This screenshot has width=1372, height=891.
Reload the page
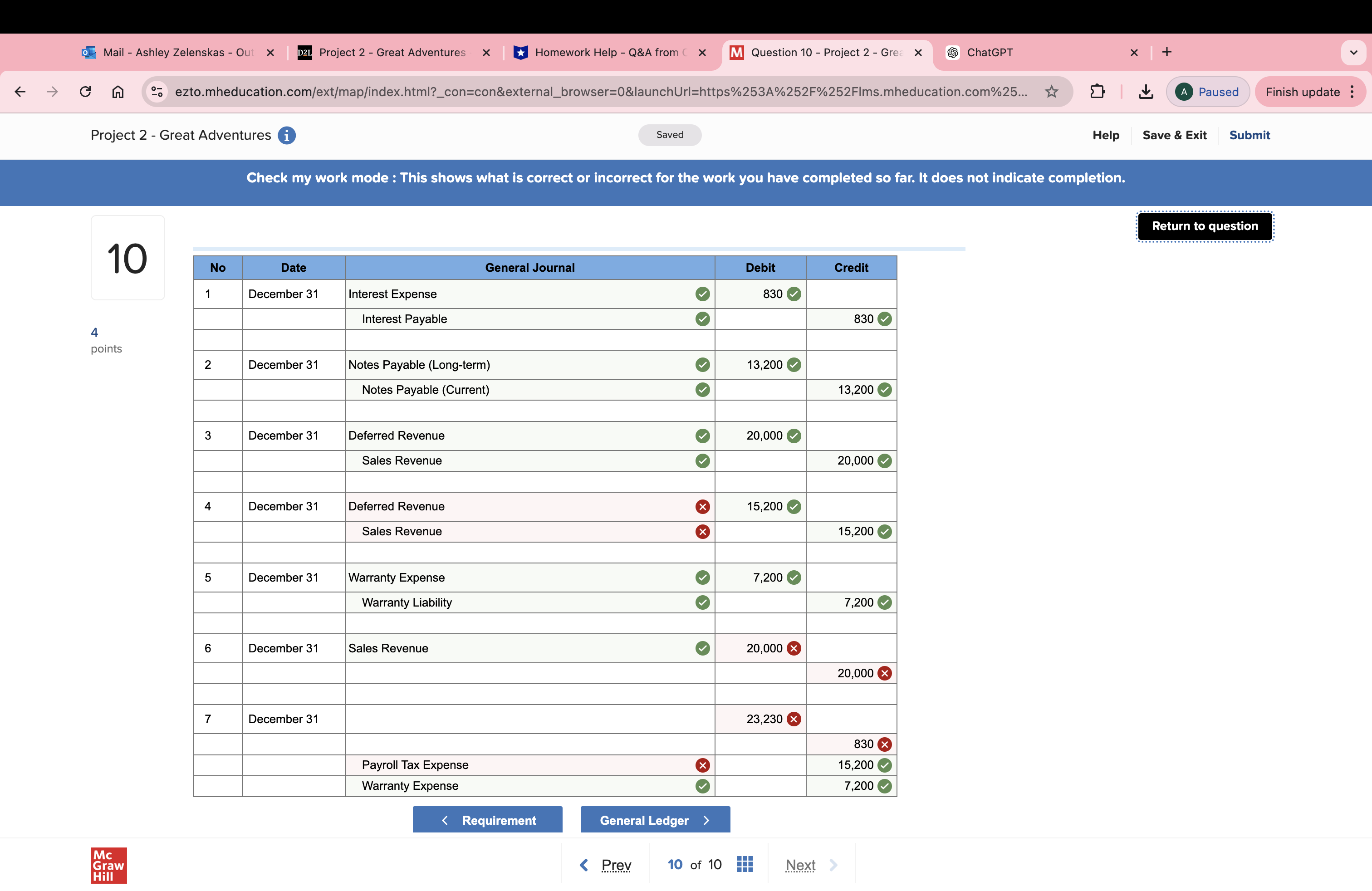tap(85, 92)
